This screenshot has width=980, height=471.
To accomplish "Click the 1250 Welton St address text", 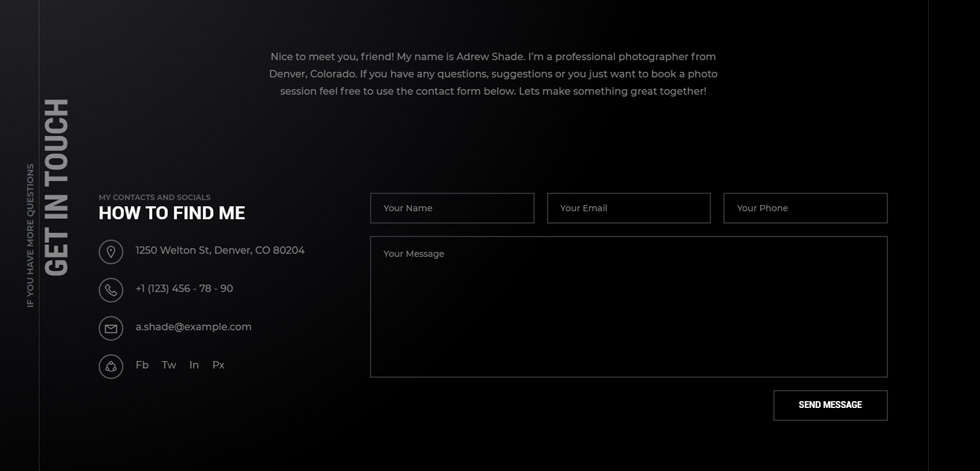I will pyautogui.click(x=220, y=250).
